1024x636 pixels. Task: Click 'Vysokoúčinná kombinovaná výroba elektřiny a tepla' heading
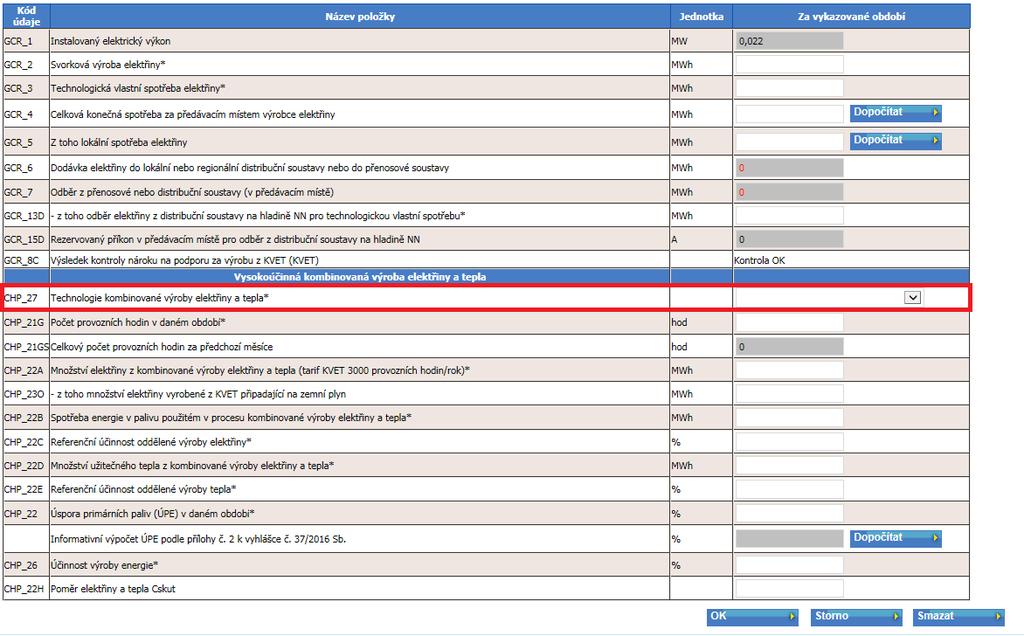(360, 277)
